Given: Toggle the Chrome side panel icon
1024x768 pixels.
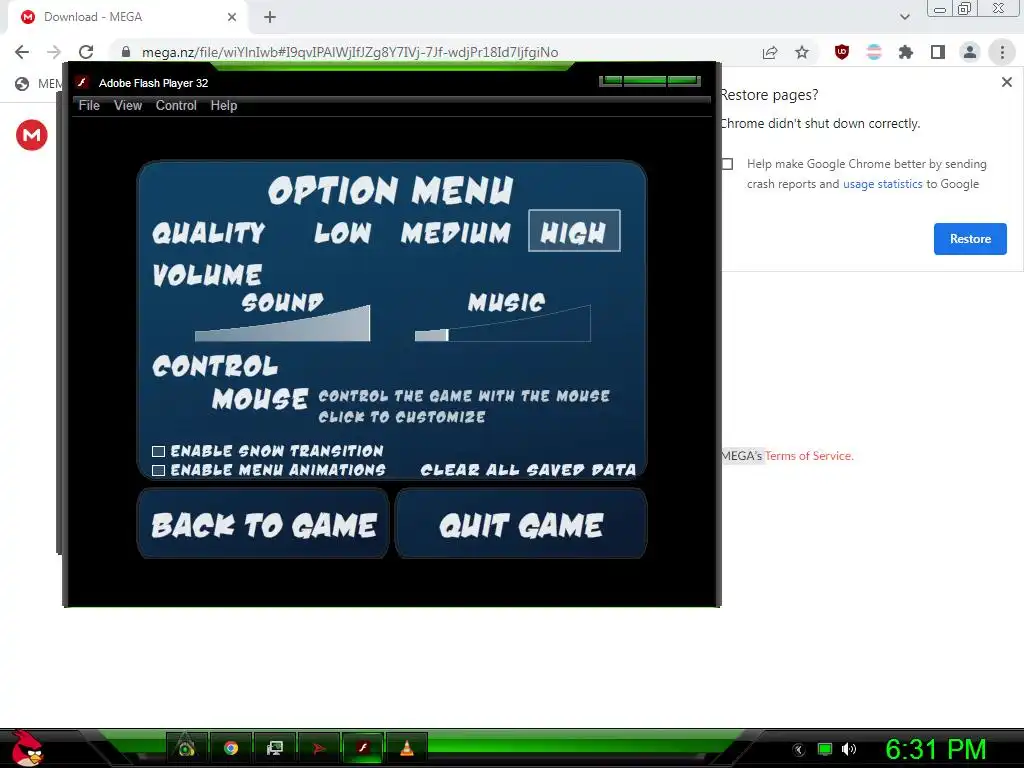Looking at the screenshot, I should pyautogui.click(x=938, y=52).
